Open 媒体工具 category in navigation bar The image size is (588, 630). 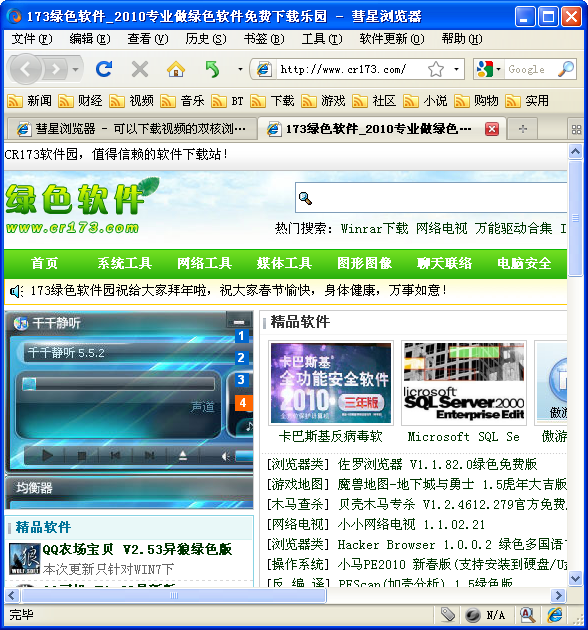click(284, 264)
